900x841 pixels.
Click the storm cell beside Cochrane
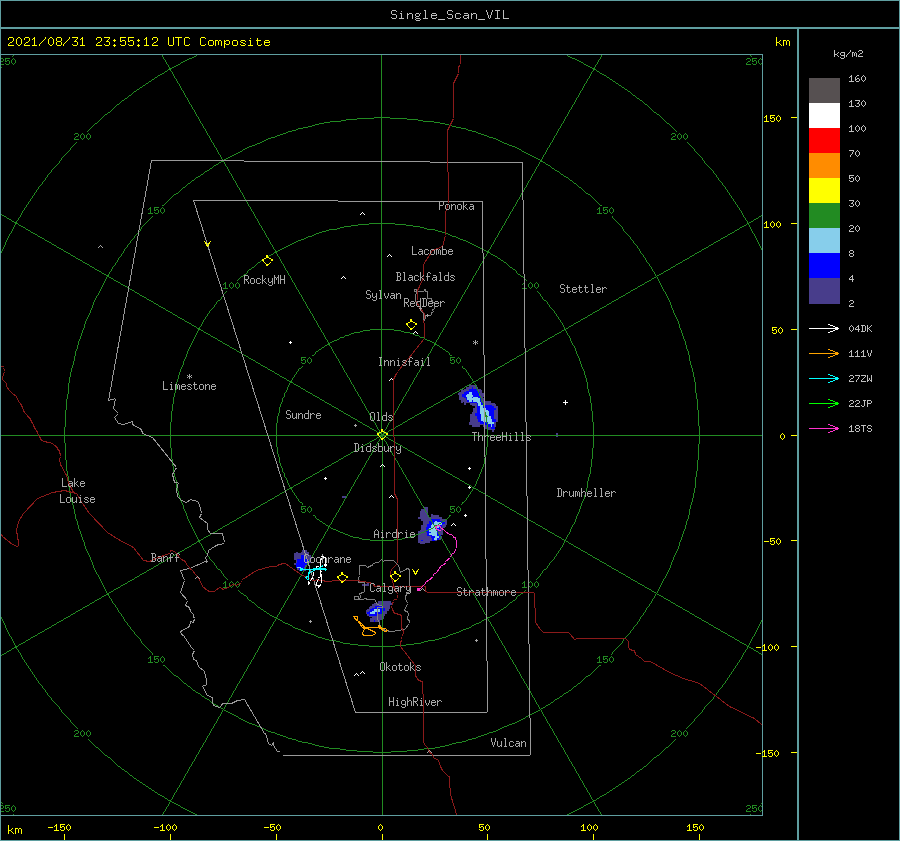click(x=302, y=560)
